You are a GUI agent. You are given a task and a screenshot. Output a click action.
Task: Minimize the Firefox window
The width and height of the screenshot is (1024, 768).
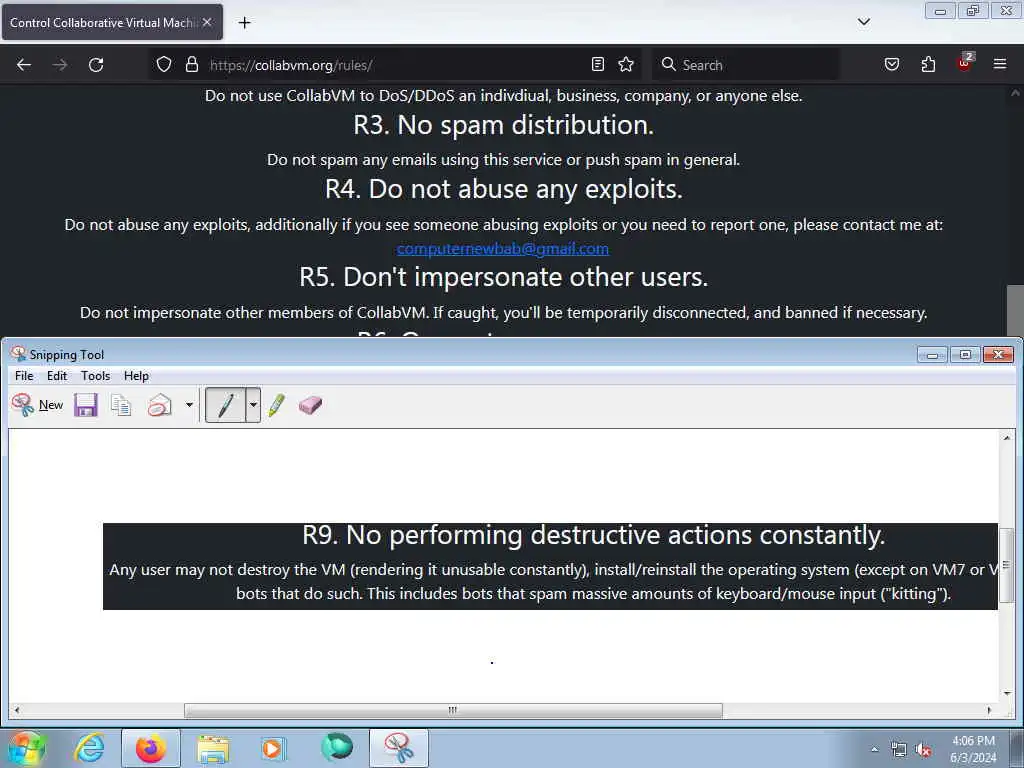tap(940, 11)
